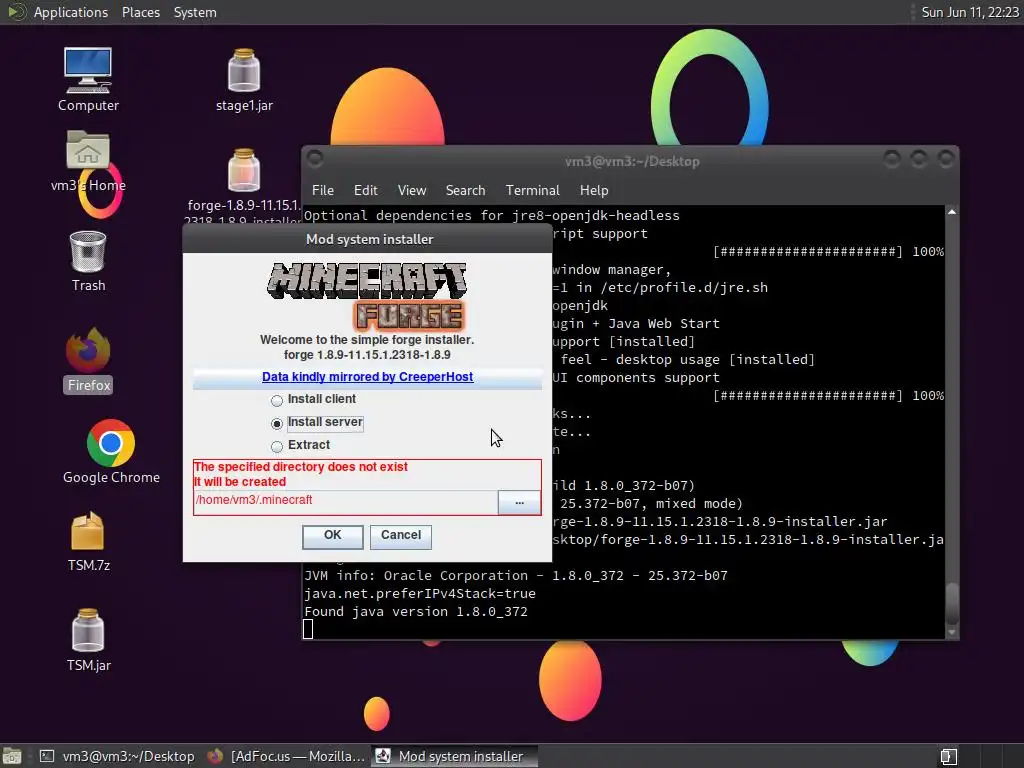Open the terminal Search menu
Image resolution: width=1024 pixels, height=768 pixels.
[x=466, y=190]
